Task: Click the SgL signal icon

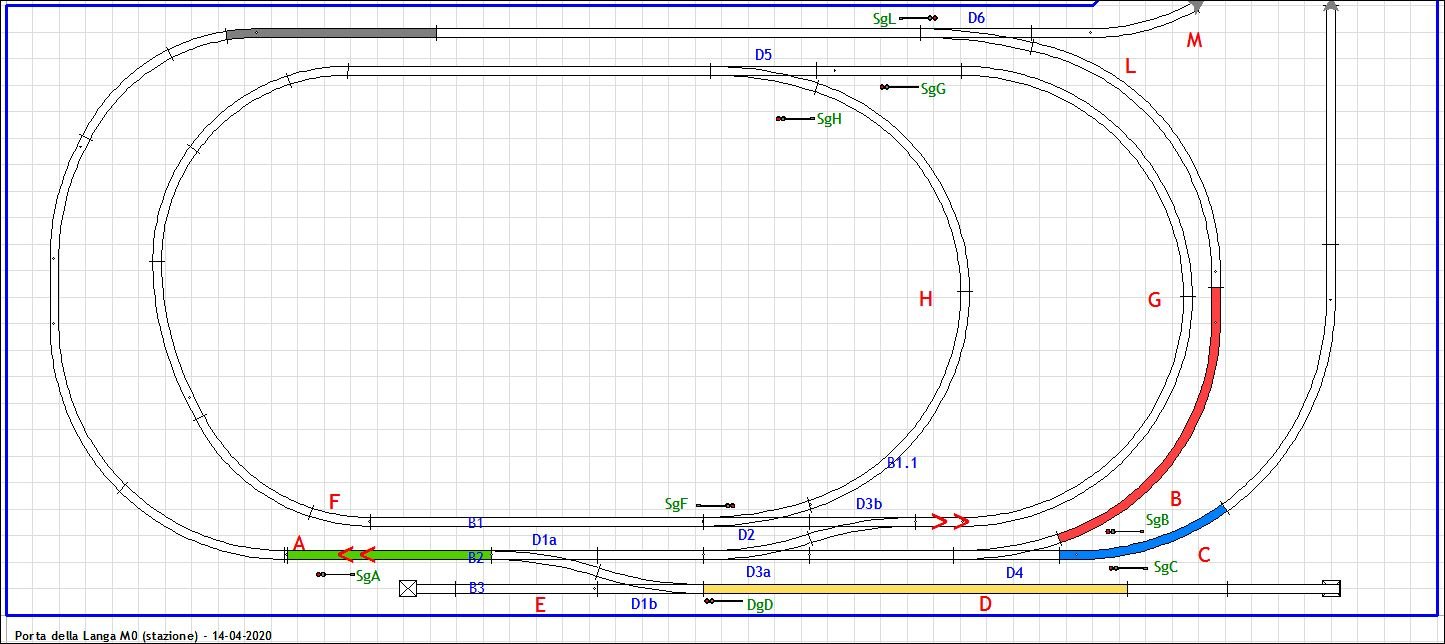Action: tap(931, 18)
